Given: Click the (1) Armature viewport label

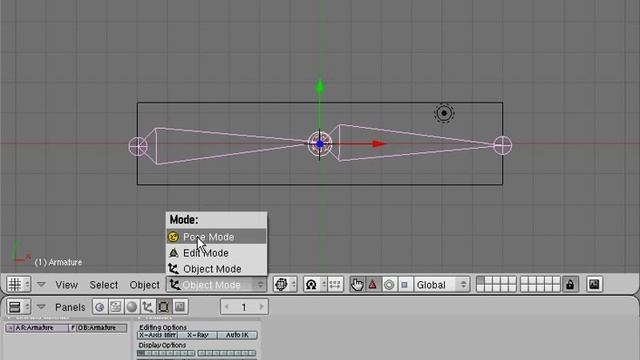Looking at the screenshot, I should pos(58,262).
